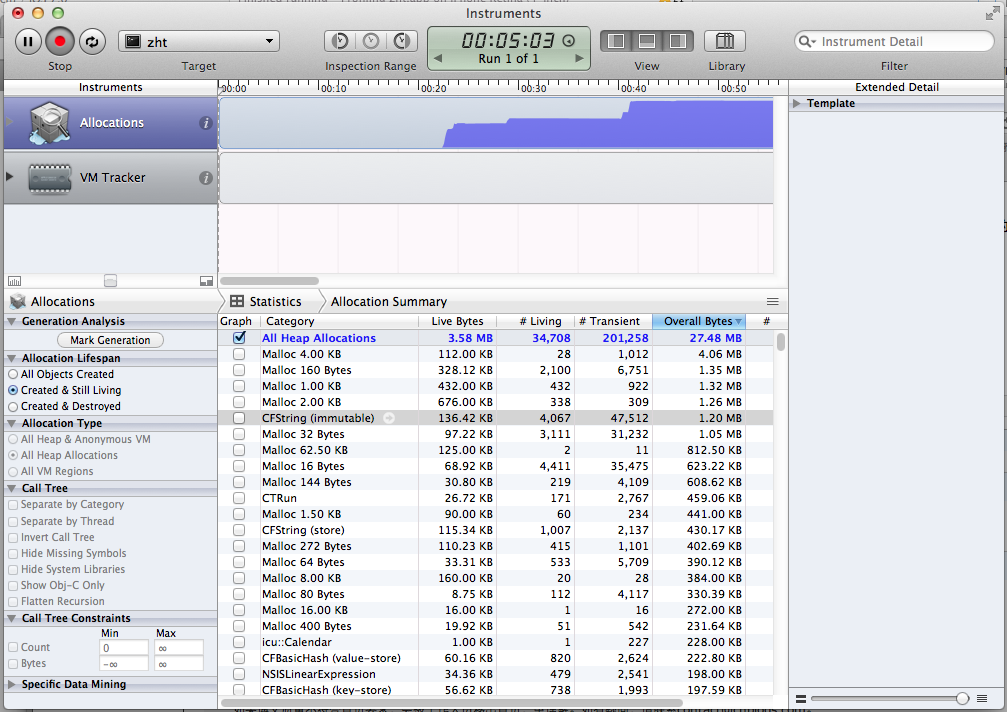Go to the next run with the right arrow

coord(579,58)
